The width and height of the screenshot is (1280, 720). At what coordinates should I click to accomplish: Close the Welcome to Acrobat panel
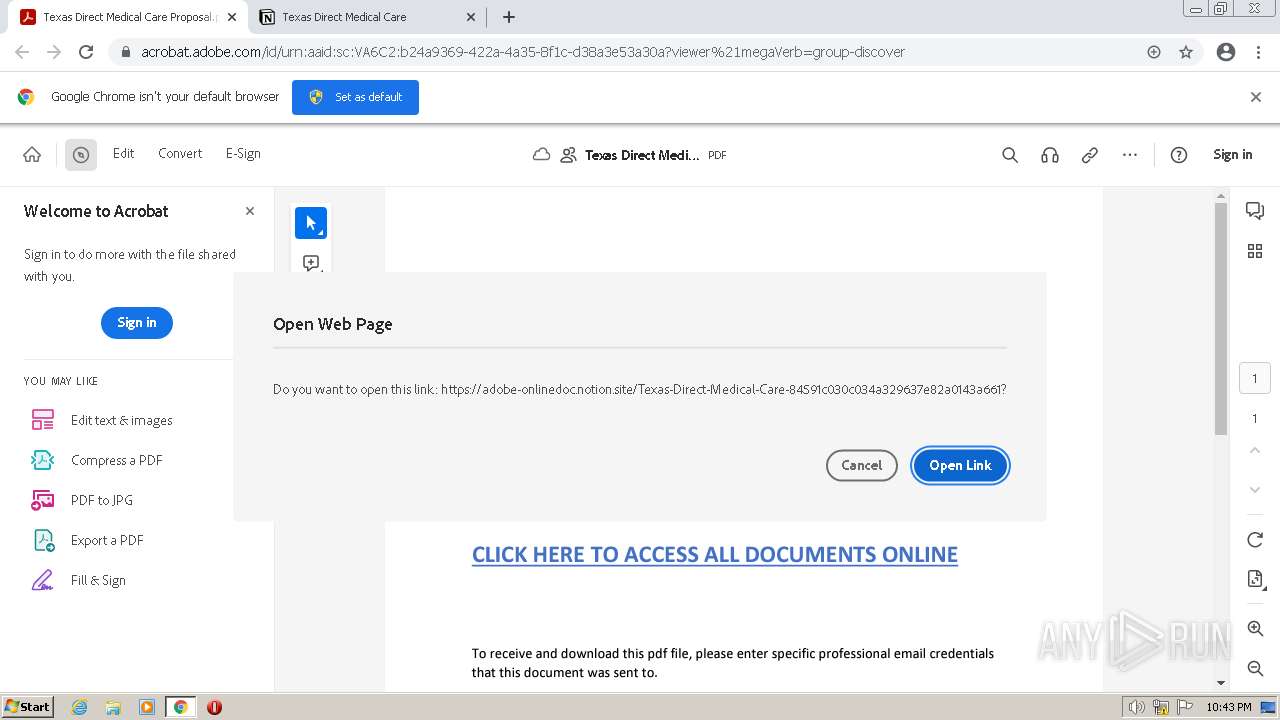tap(250, 211)
